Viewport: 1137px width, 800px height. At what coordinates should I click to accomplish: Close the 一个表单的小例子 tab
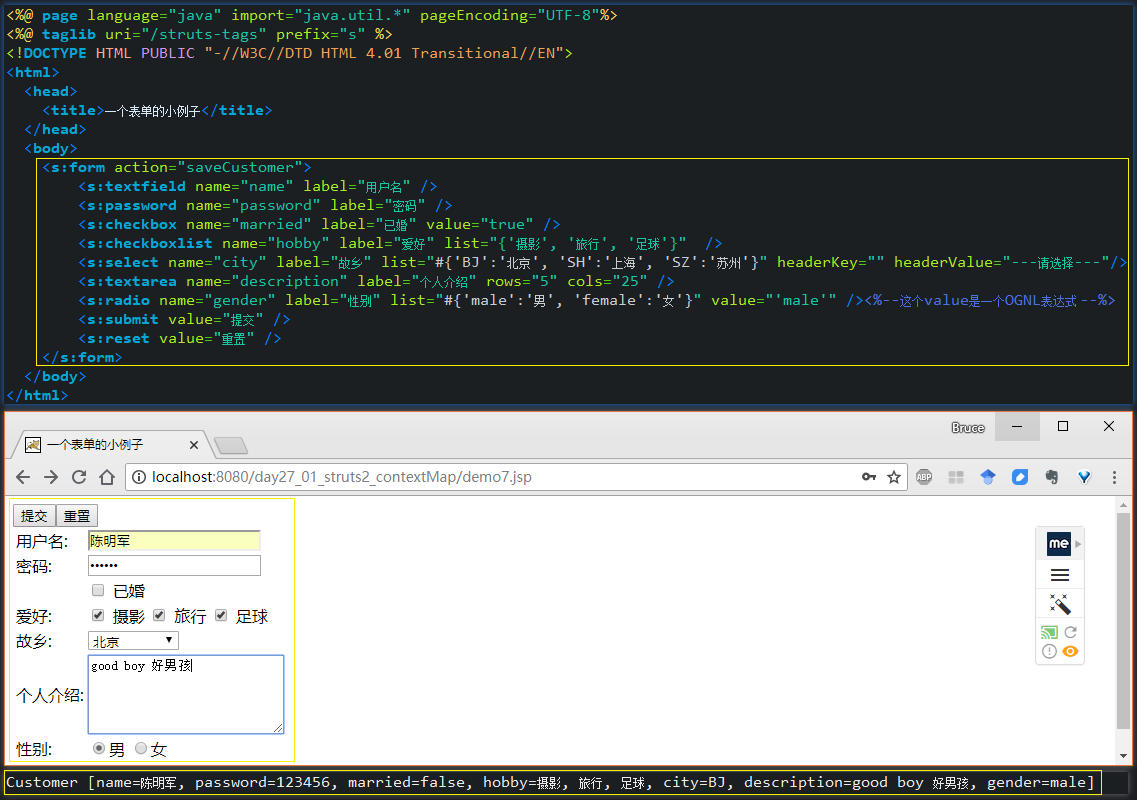click(x=194, y=445)
